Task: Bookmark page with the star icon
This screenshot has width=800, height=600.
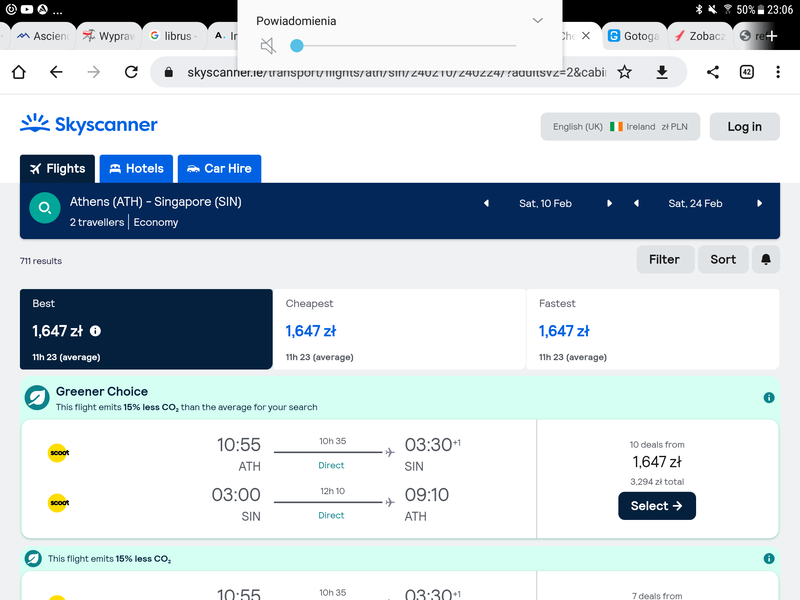Action: pyautogui.click(x=624, y=72)
